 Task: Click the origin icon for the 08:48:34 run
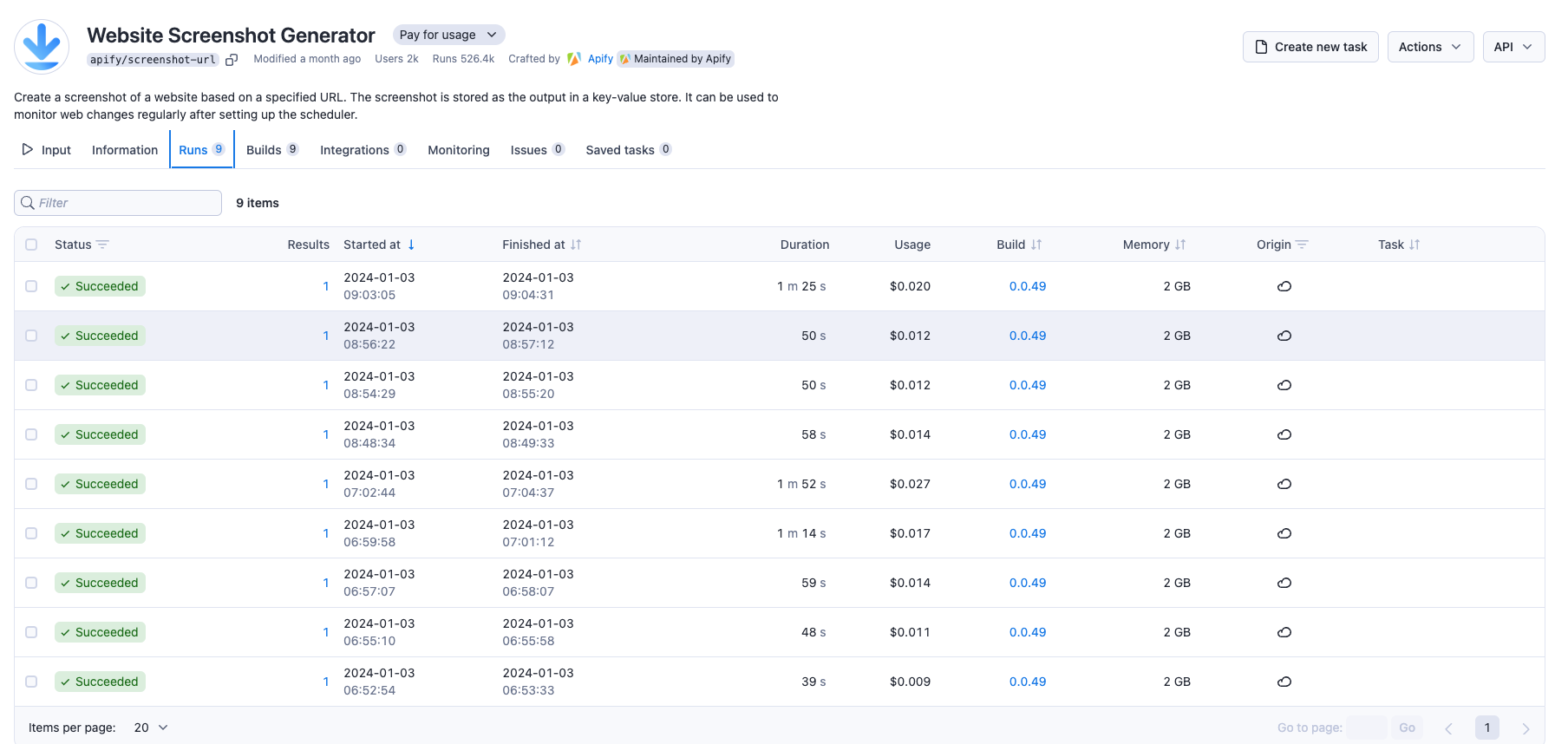[x=1284, y=434]
